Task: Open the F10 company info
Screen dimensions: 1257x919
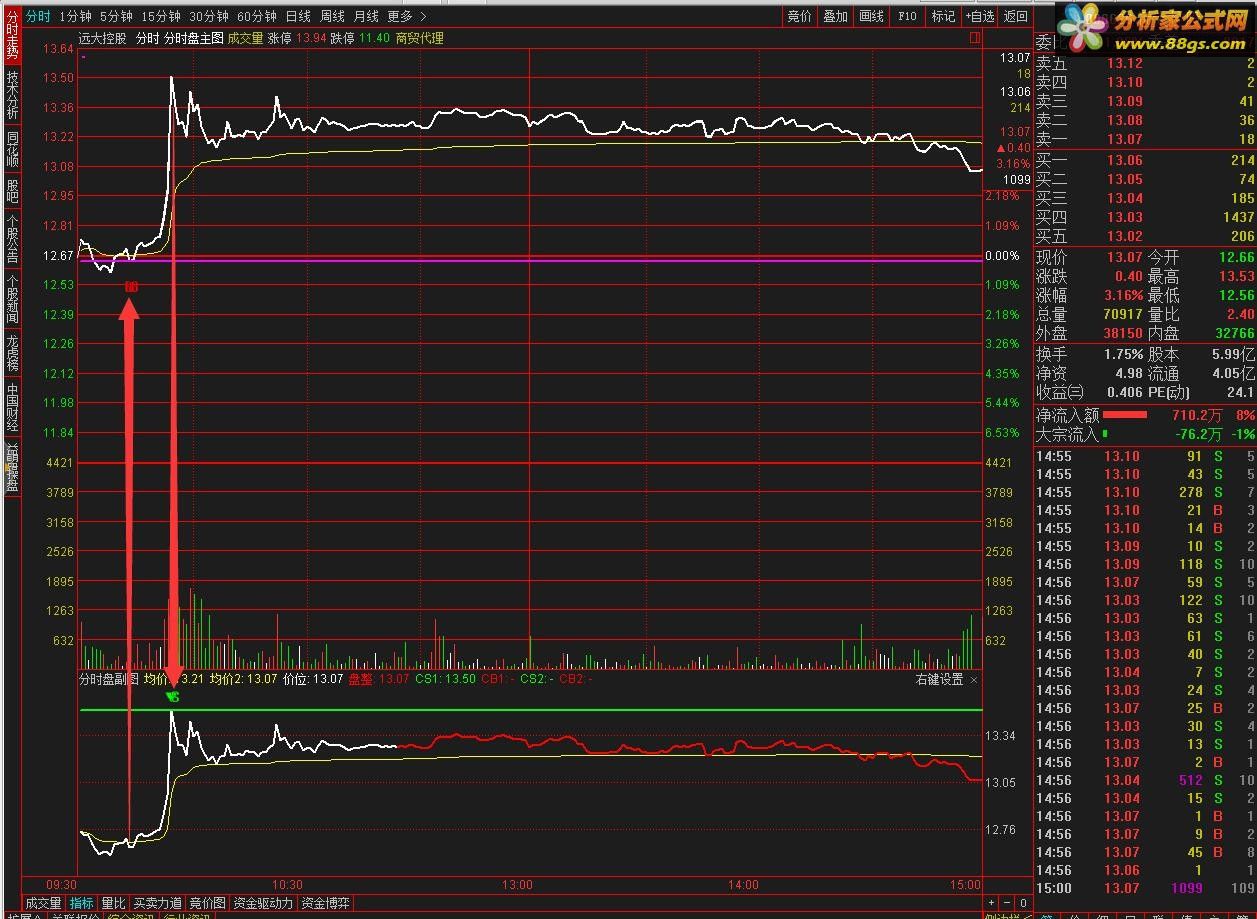Action: pyautogui.click(x=907, y=16)
